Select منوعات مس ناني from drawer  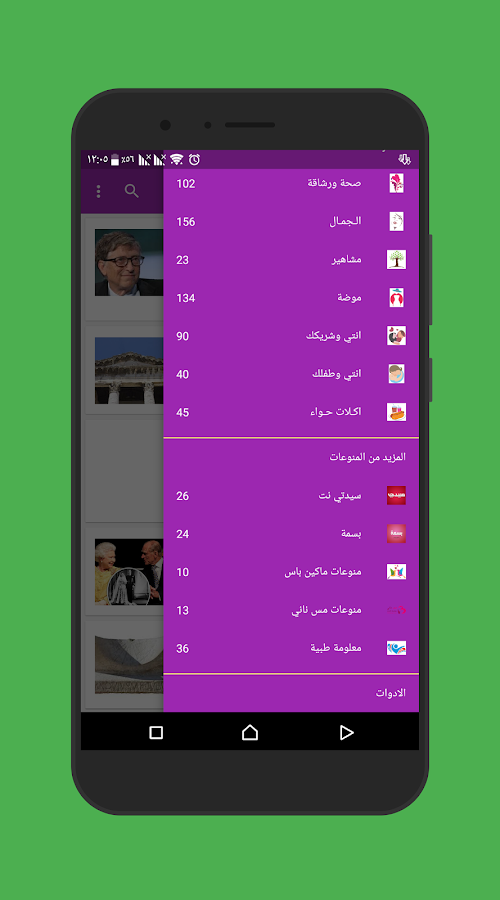pyautogui.click(x=291, y=610)
